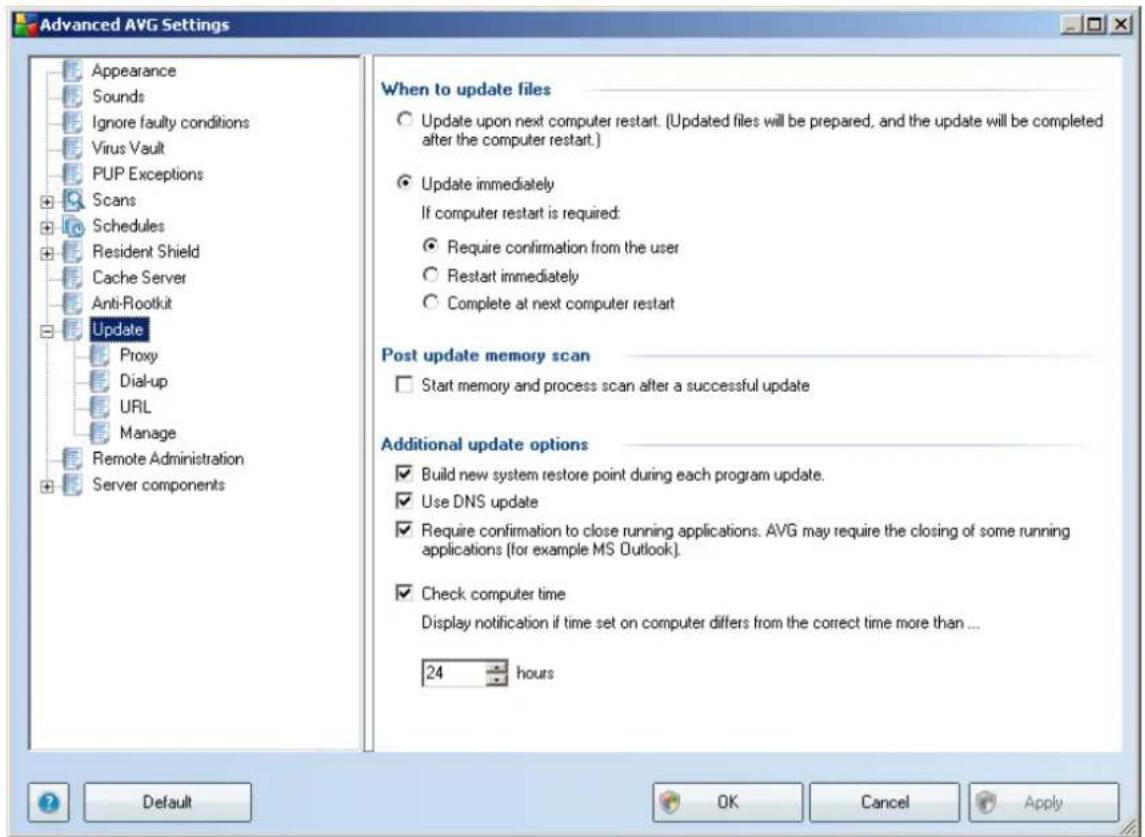Choose Complete at next computer restart
This screenshot has width=1145, height=837.
pos(431,302)
